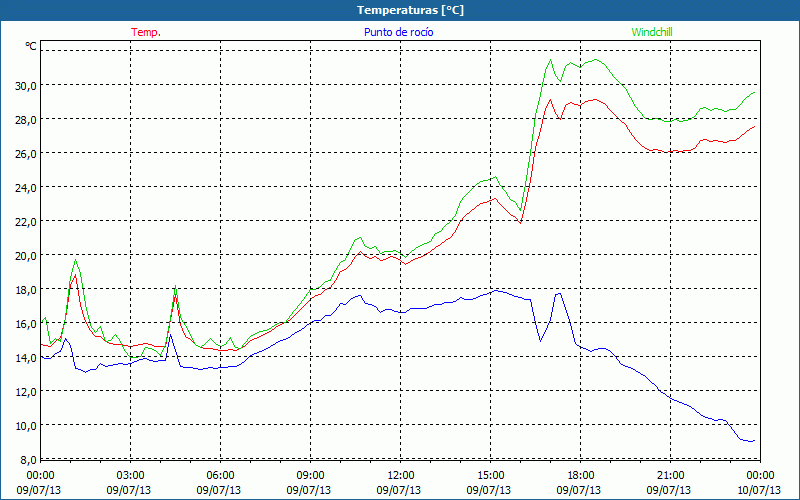
Task: Click the 20,0 y-axis value
Action: [x=25, y=256]
